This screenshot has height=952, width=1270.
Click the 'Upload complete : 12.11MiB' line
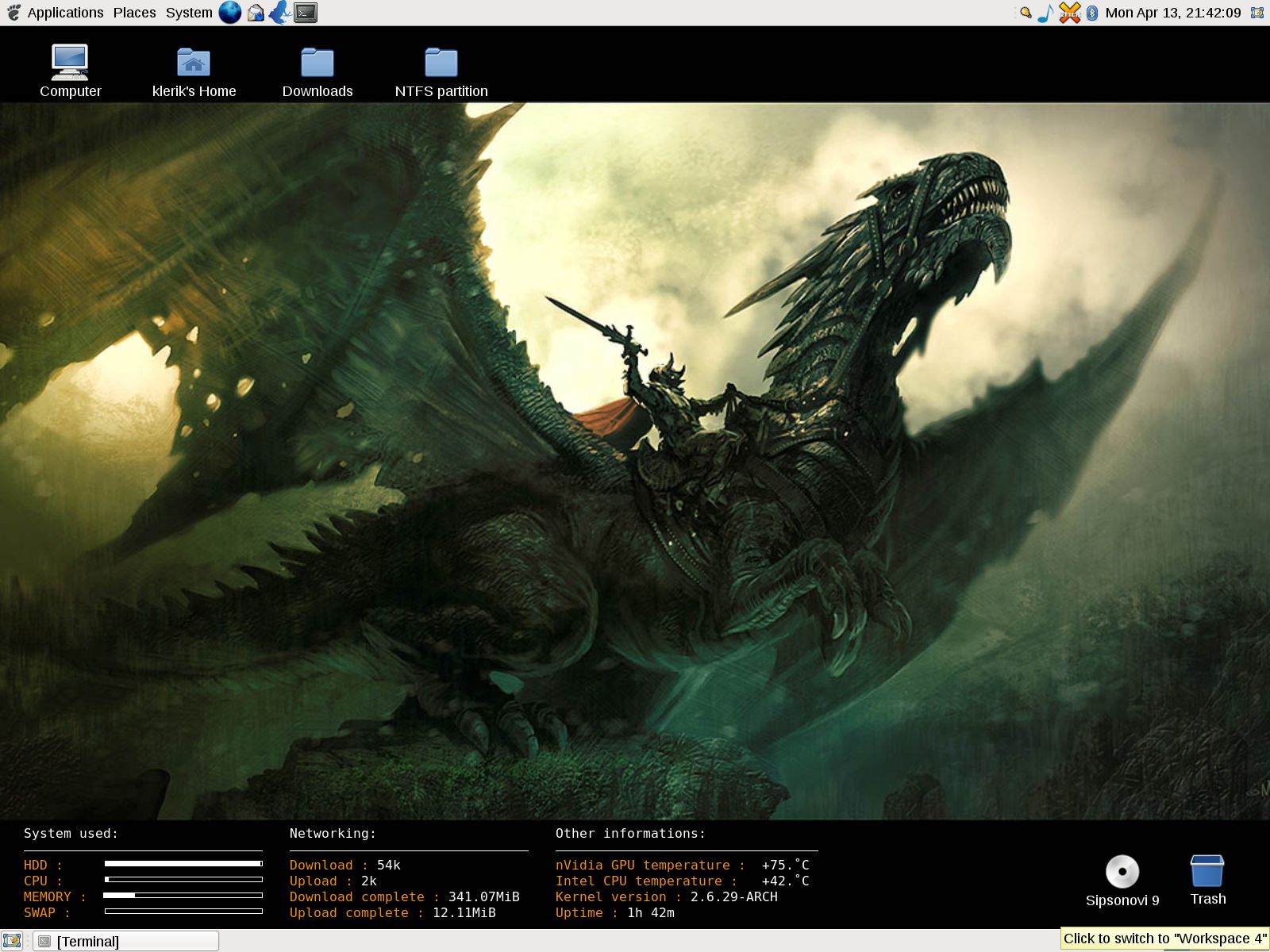pos(393,912)
